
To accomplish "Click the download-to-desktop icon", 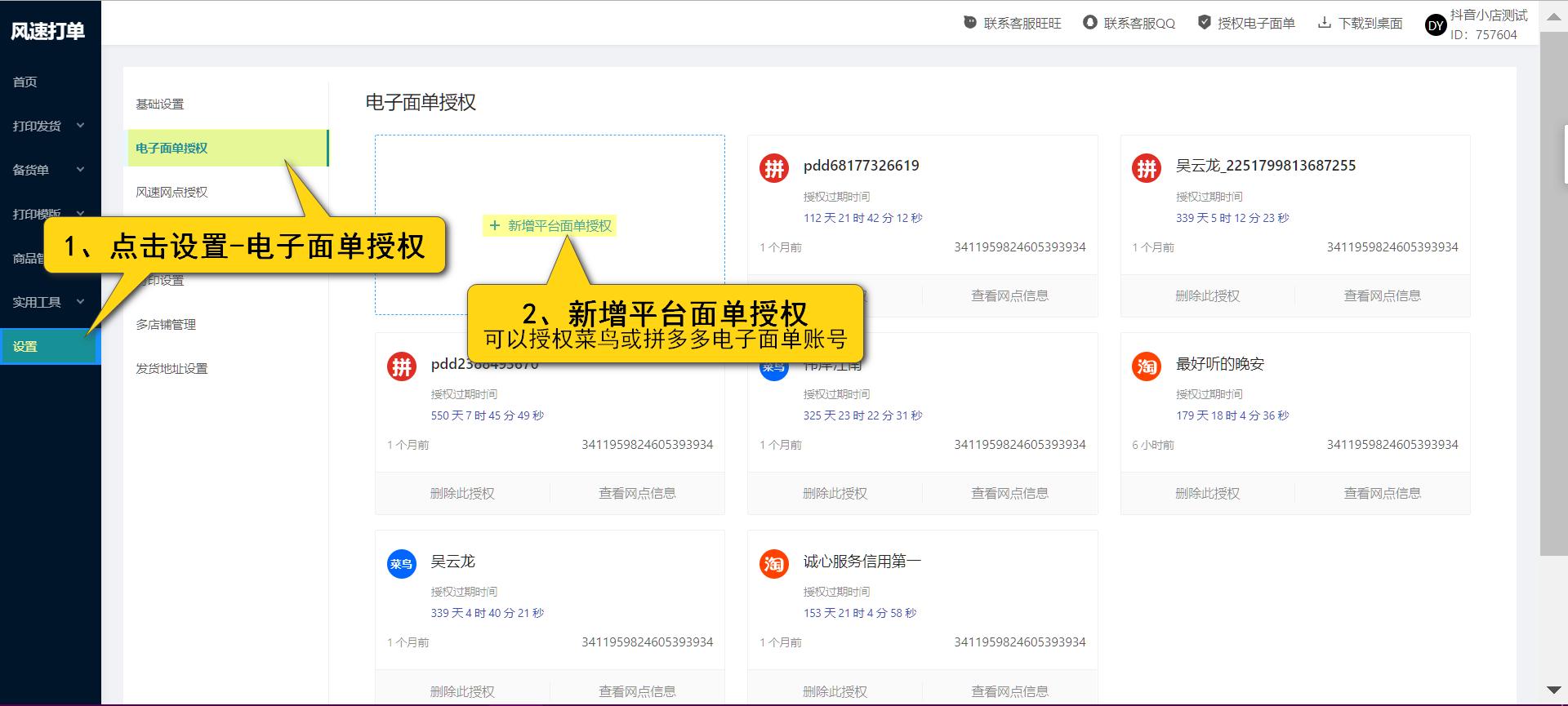I will pos(1325,23).
